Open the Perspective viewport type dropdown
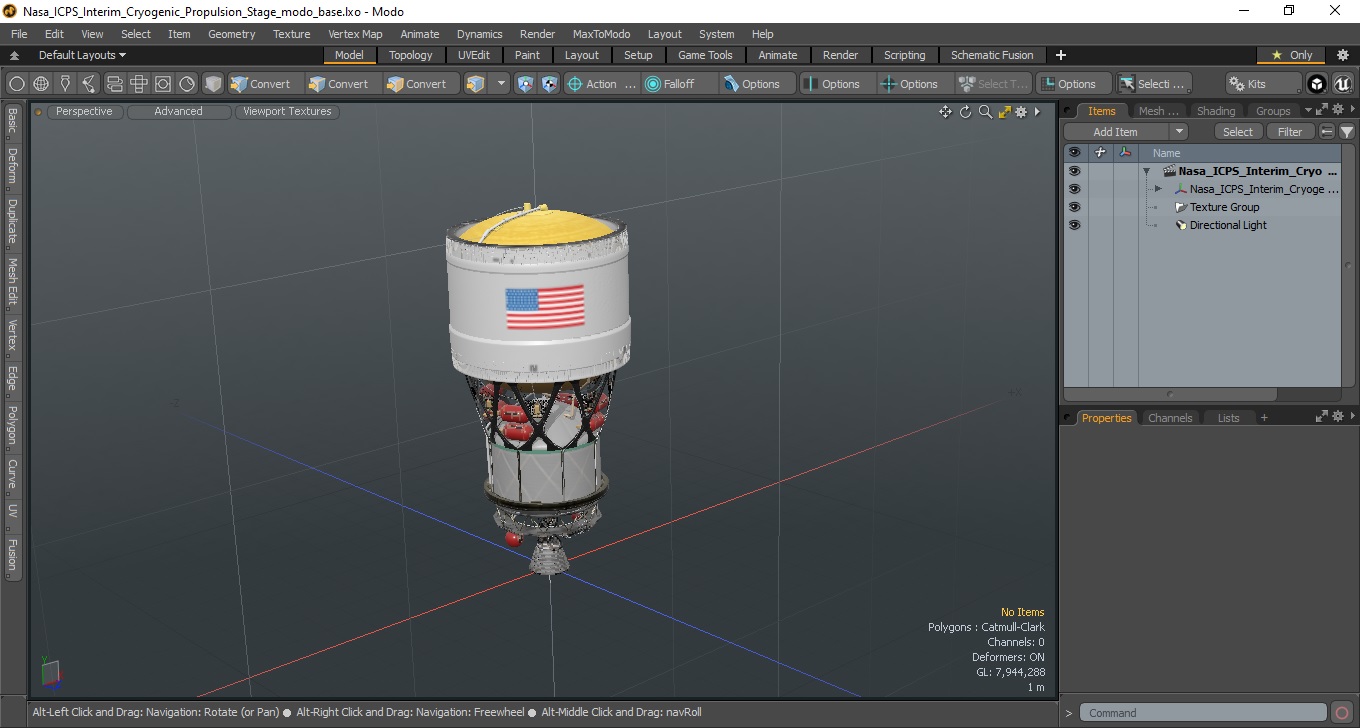The width and height of the screenshot is (1360, 728). (85, 111)
